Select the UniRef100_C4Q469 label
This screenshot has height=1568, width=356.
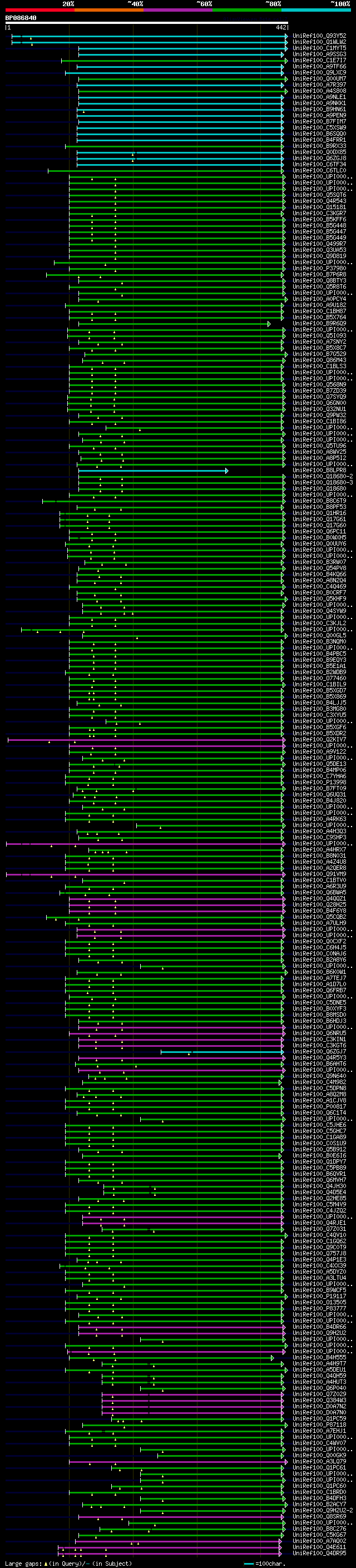(319, 586)
